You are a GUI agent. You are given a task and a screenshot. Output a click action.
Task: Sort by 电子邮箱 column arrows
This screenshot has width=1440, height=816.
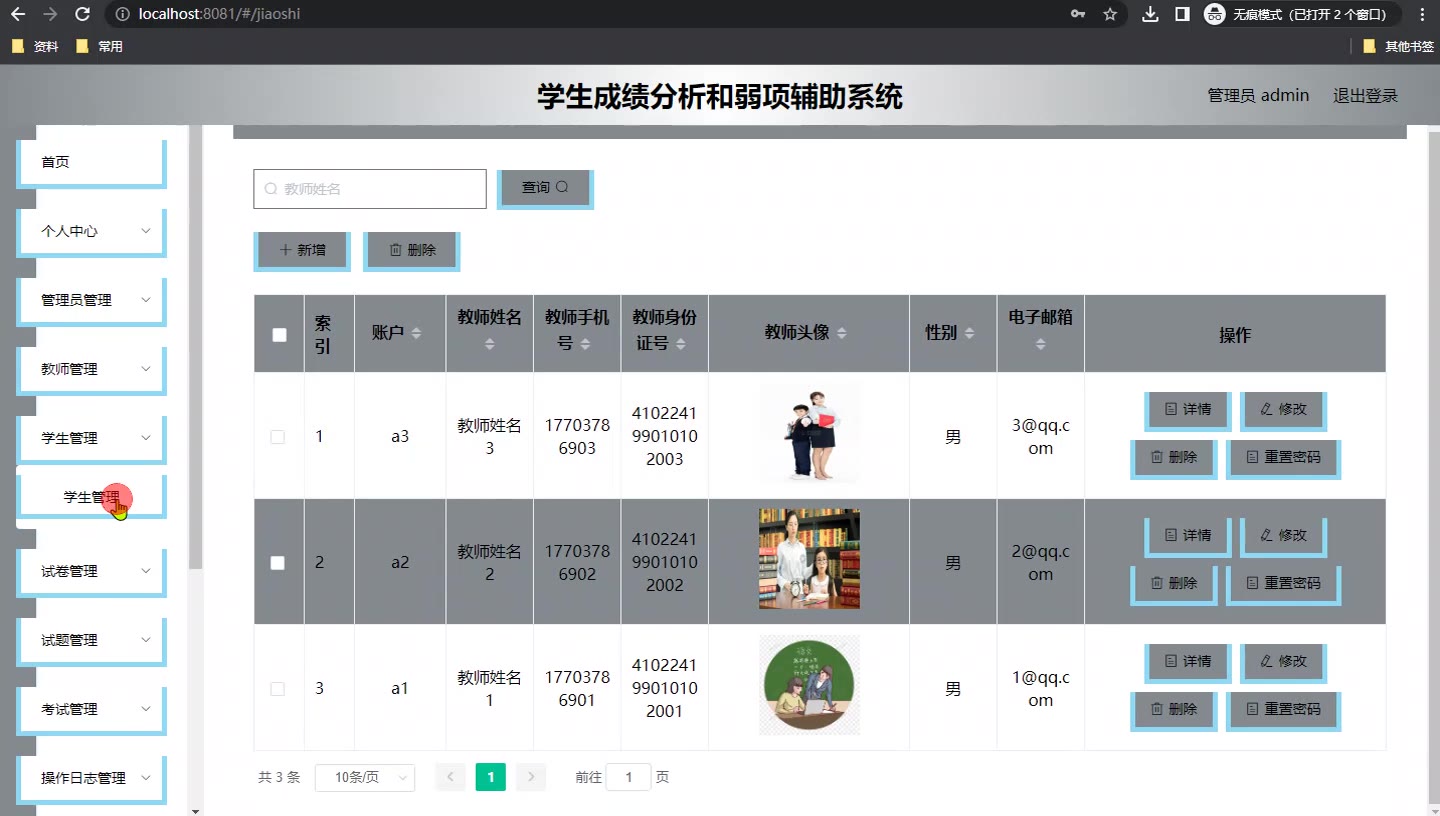tap(1041, 344)
